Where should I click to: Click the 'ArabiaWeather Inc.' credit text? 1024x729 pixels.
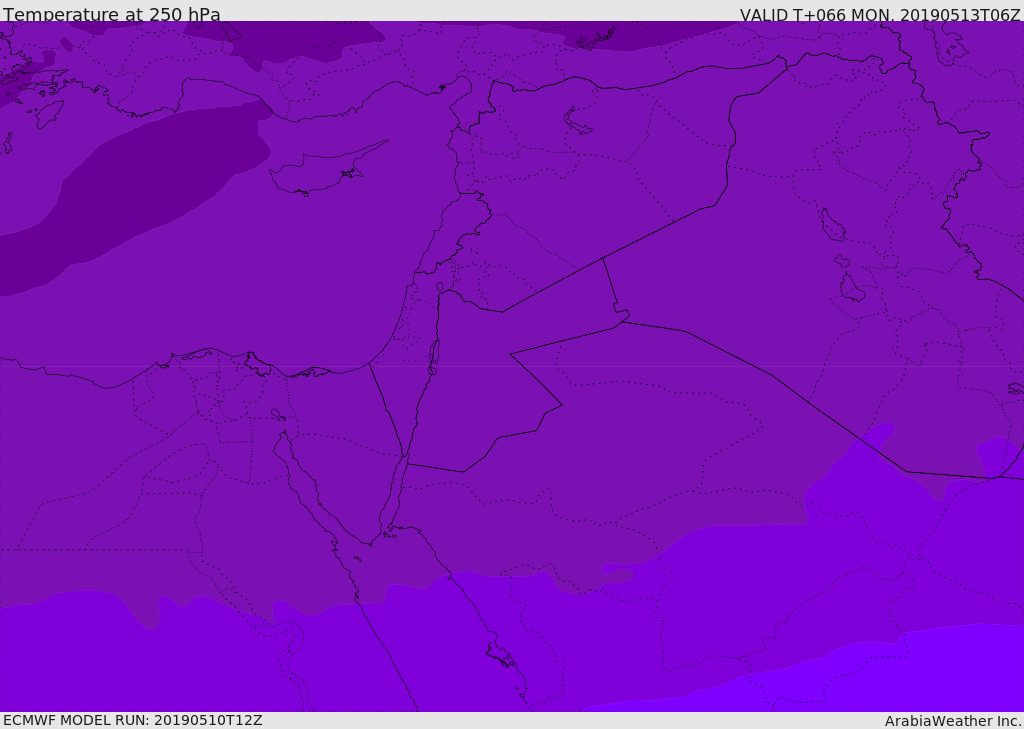coord(953,721)
